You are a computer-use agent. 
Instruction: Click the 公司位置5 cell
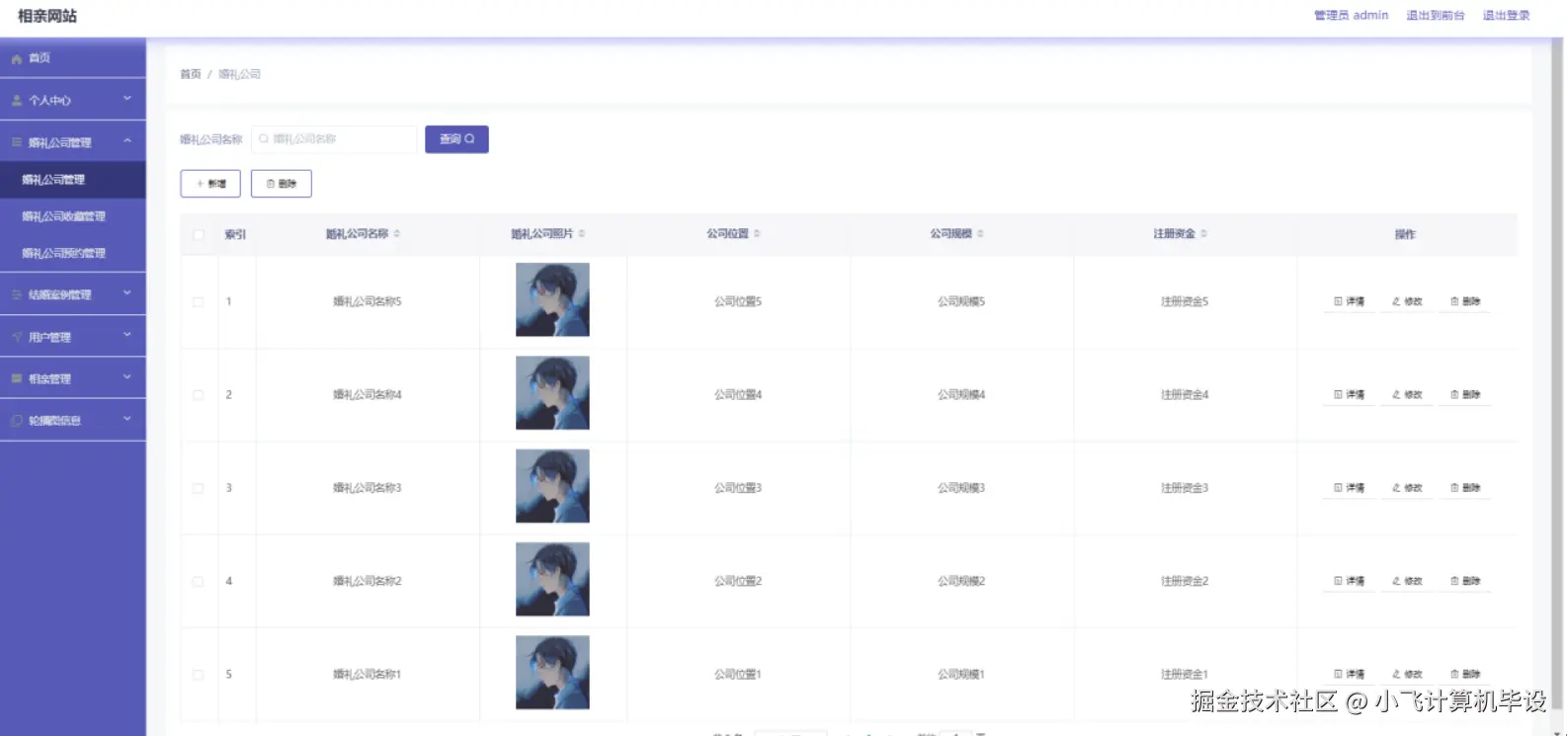(x=738, y=301)
